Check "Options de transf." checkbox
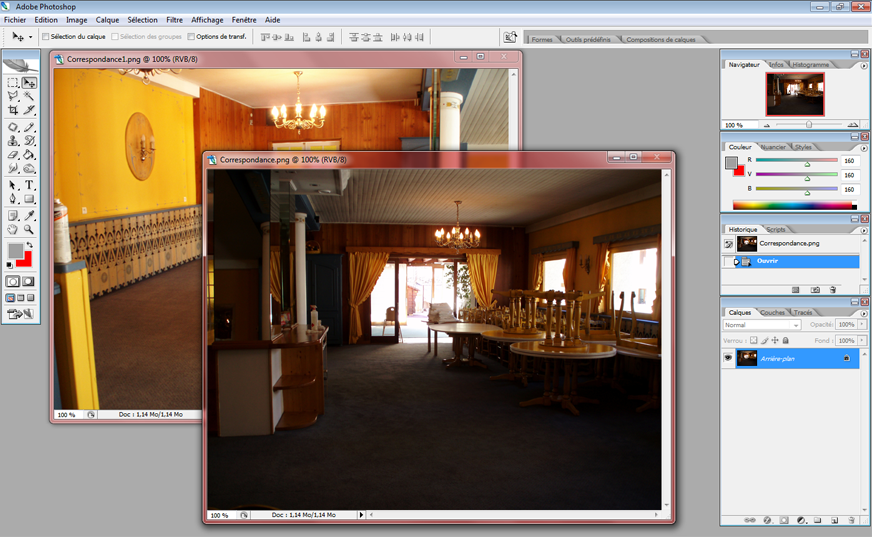 tap(191, 37)
